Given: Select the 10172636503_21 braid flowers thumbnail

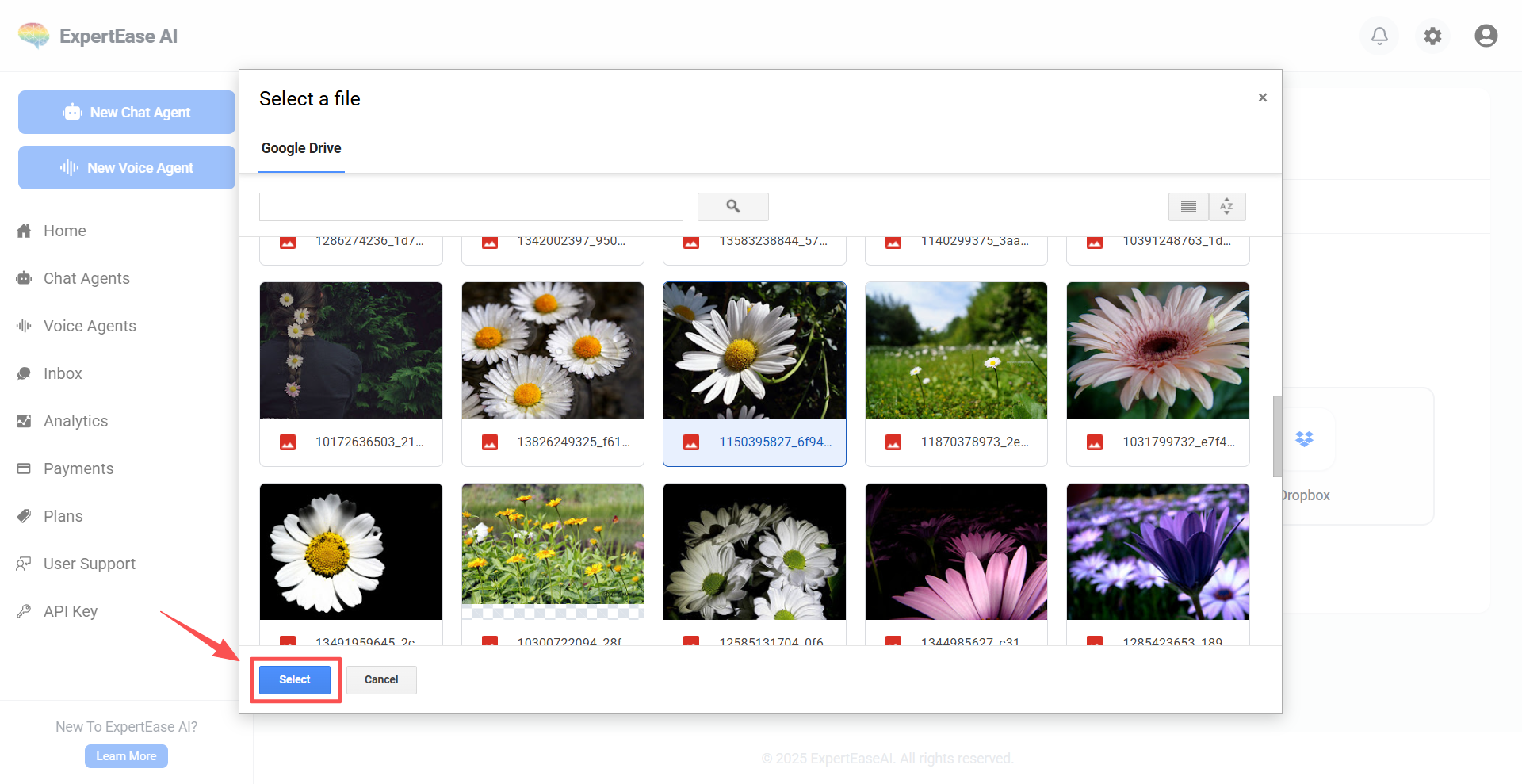Looking at the screenshot, I should point(351,350).
